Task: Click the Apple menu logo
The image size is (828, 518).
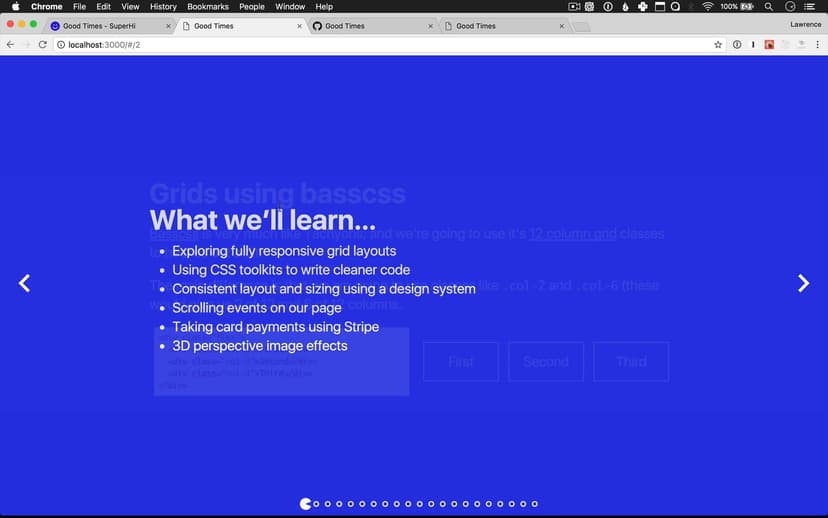Action: [x=15, y=7]
